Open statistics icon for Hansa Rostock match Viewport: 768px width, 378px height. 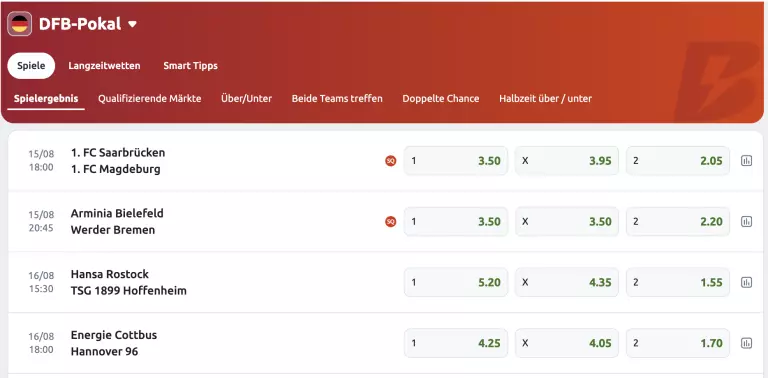point(746,282)
